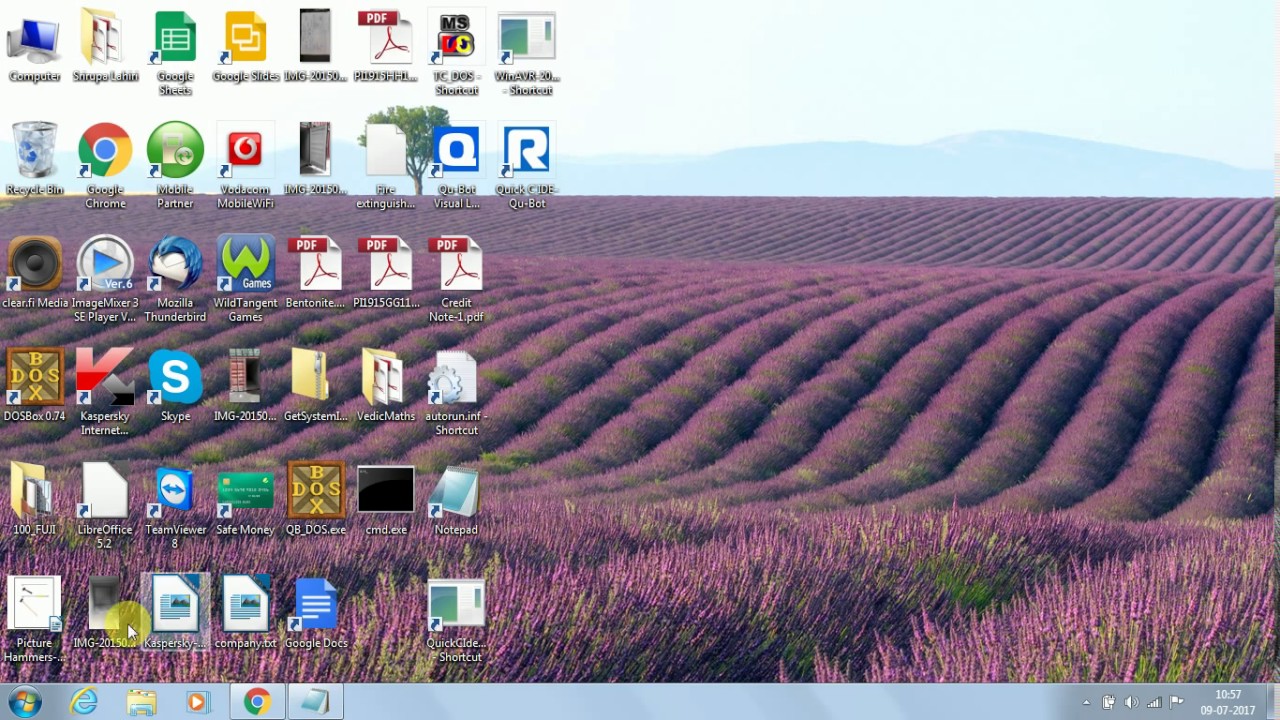The image size is (1280, 720).
Task: Launch Windows Media Player from taskbar
Action: [198, 702]
